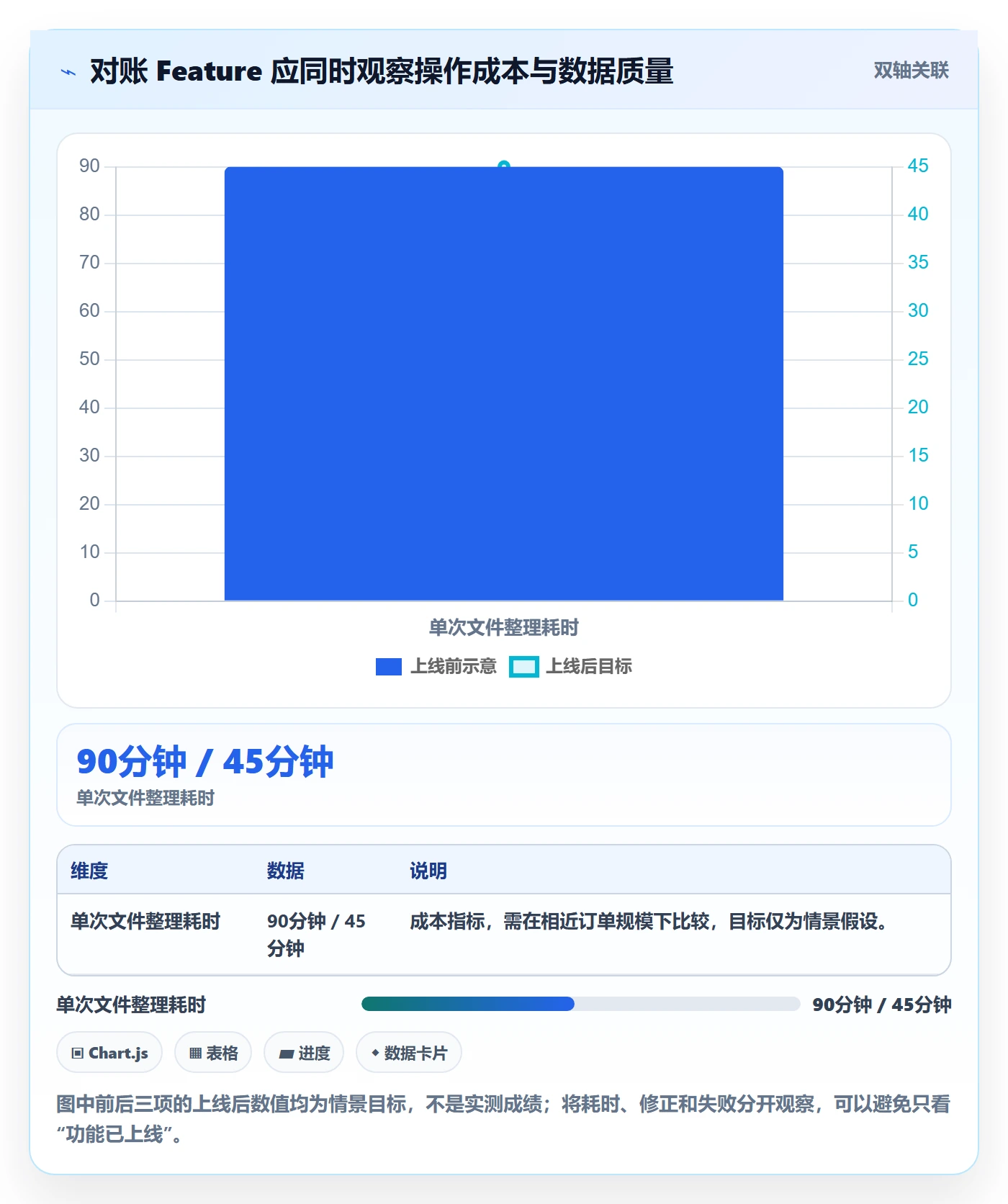This screenshot has height=1204, width=1008.
Task: Click the 单次文件整理耗时 caption under the card value
Action: click(x=145, y=798)
